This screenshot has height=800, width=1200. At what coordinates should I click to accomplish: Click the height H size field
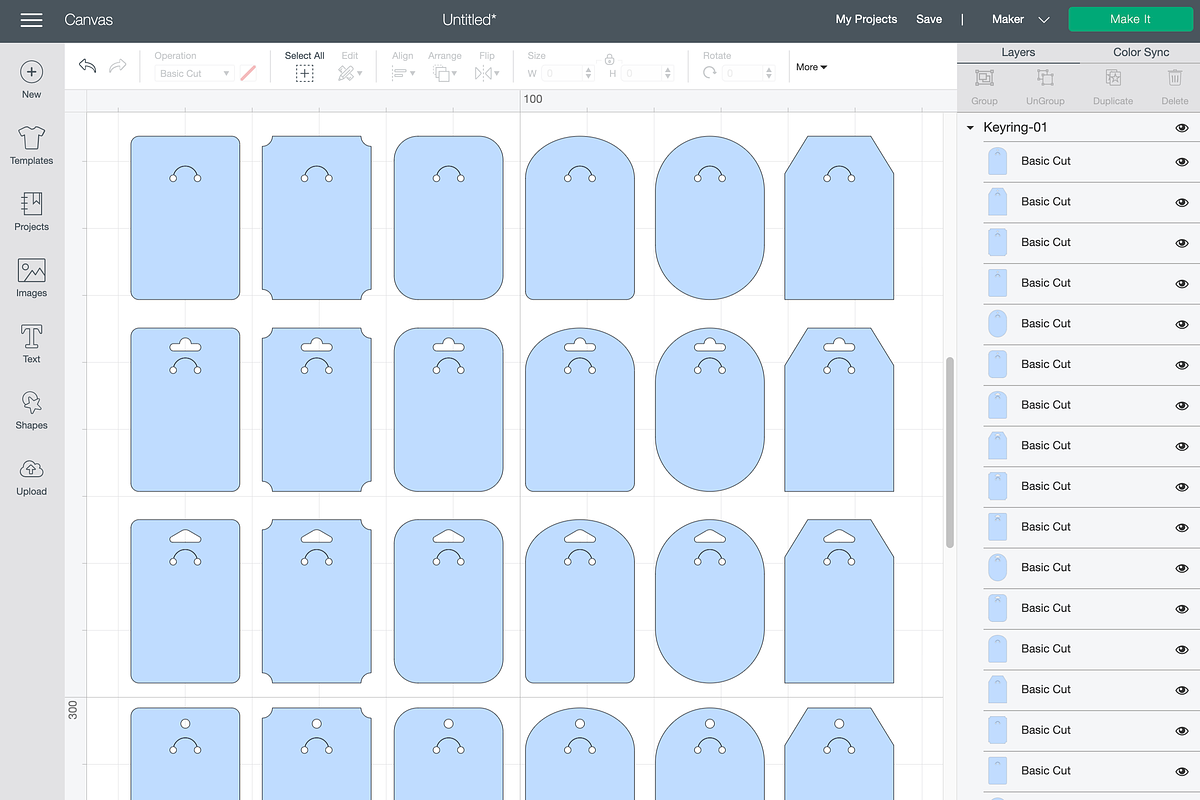647,73
